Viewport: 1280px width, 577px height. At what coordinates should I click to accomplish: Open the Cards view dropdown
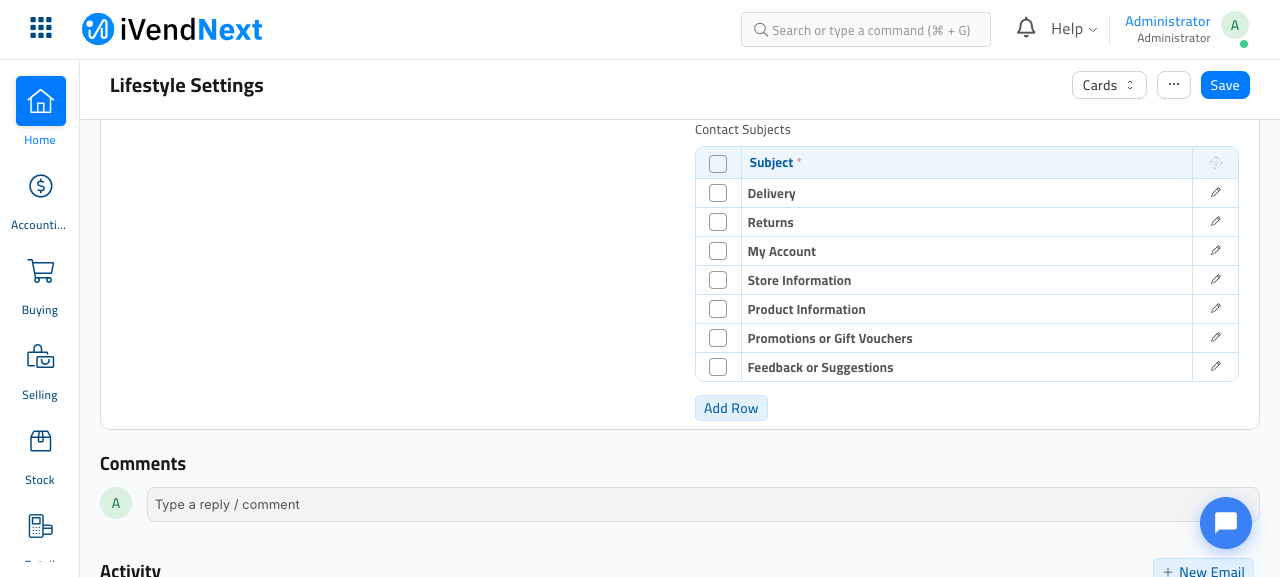tap(1109, 85)
